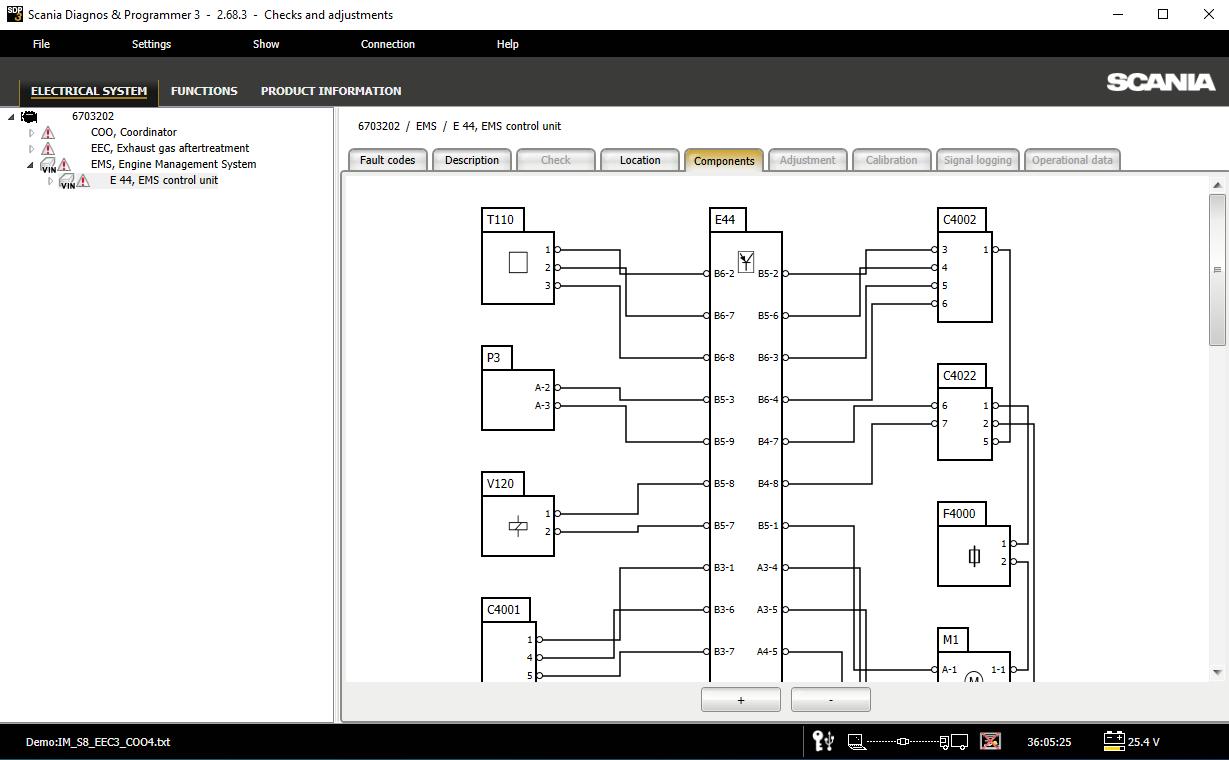Screen dimensions: 1229x760
Task: Switch to the PRODUCT INFORMATION section
Action: tap(331, 91)
